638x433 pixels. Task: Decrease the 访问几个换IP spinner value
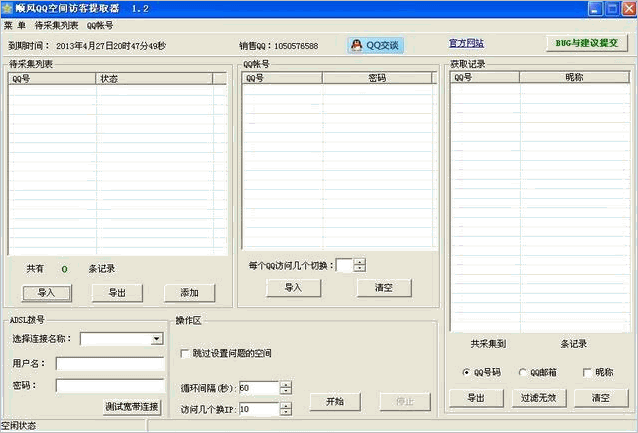tap(286, 412)
